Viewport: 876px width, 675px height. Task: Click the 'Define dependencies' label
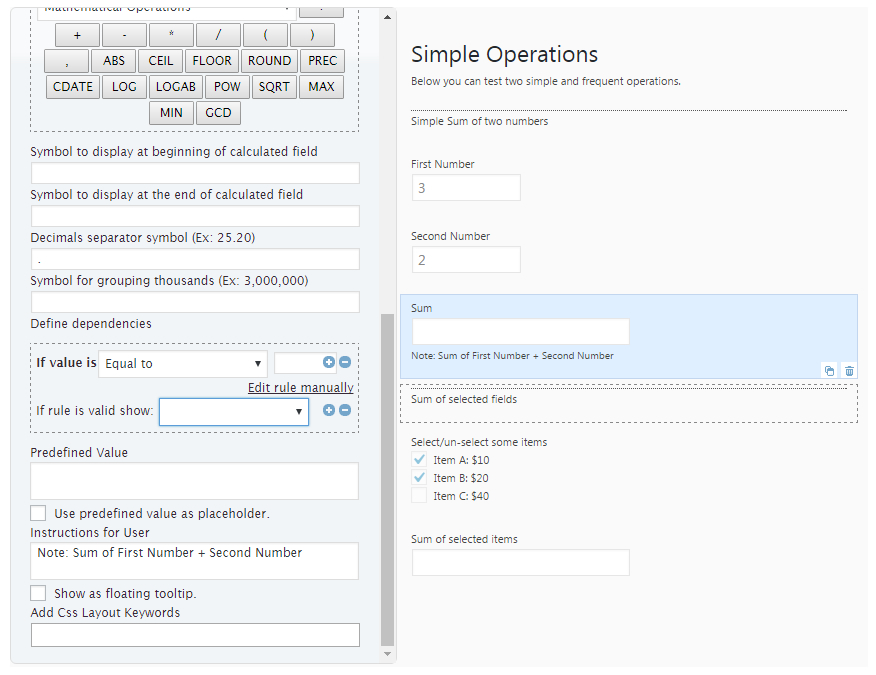tap(91, 324)
